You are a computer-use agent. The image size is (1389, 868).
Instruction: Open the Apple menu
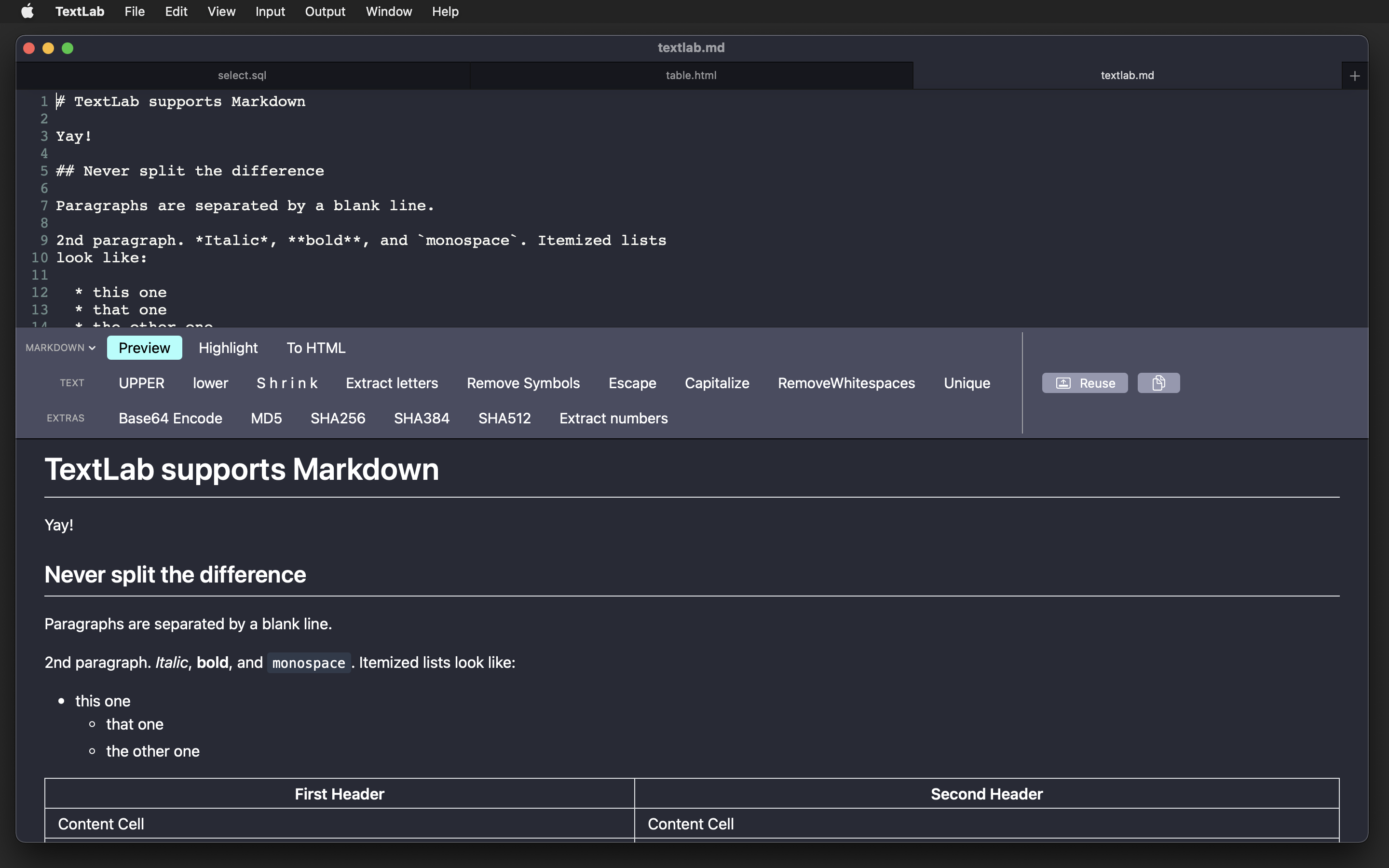27,12
